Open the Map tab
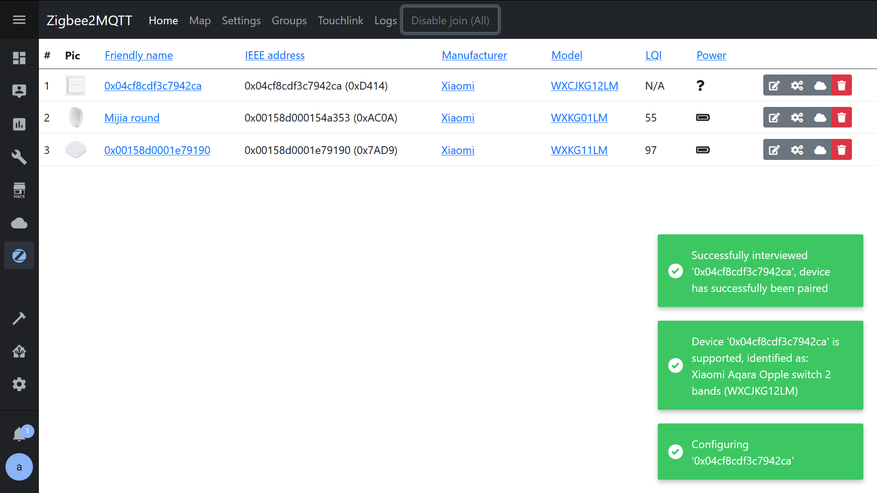The width and height of the screenshot is (877, 493). tap(200, 21)
